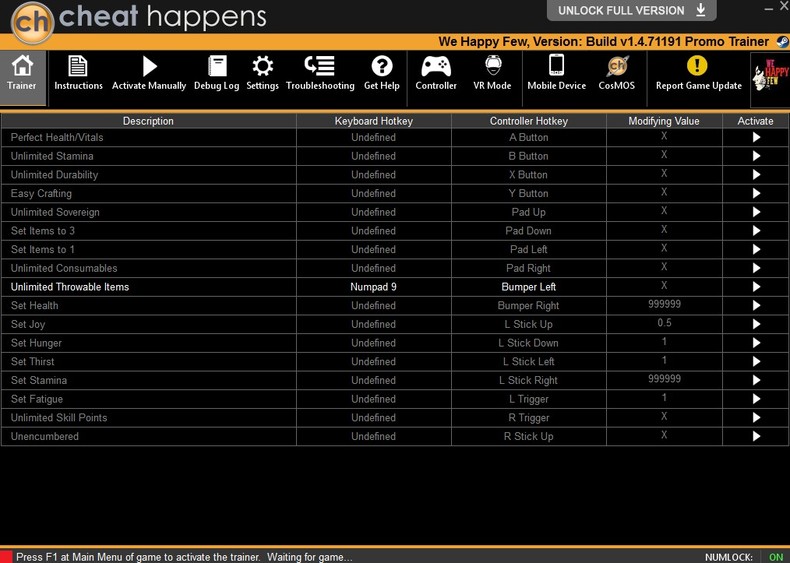
Task: Click Numpad 9 keyboard hotkey cell
Action: click(373, 287)
